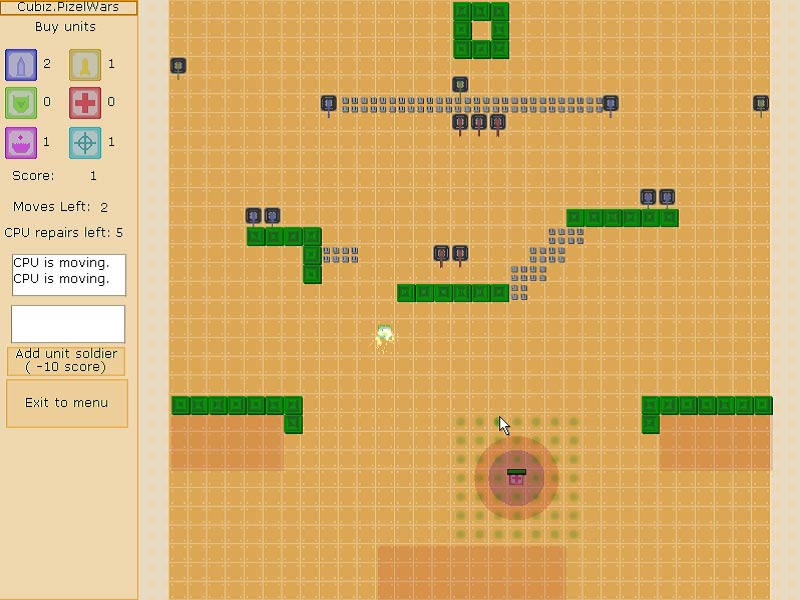The image size is (800, 600).
Task: Click the count '2' beside the blue soldier icon
Action: 47,64
